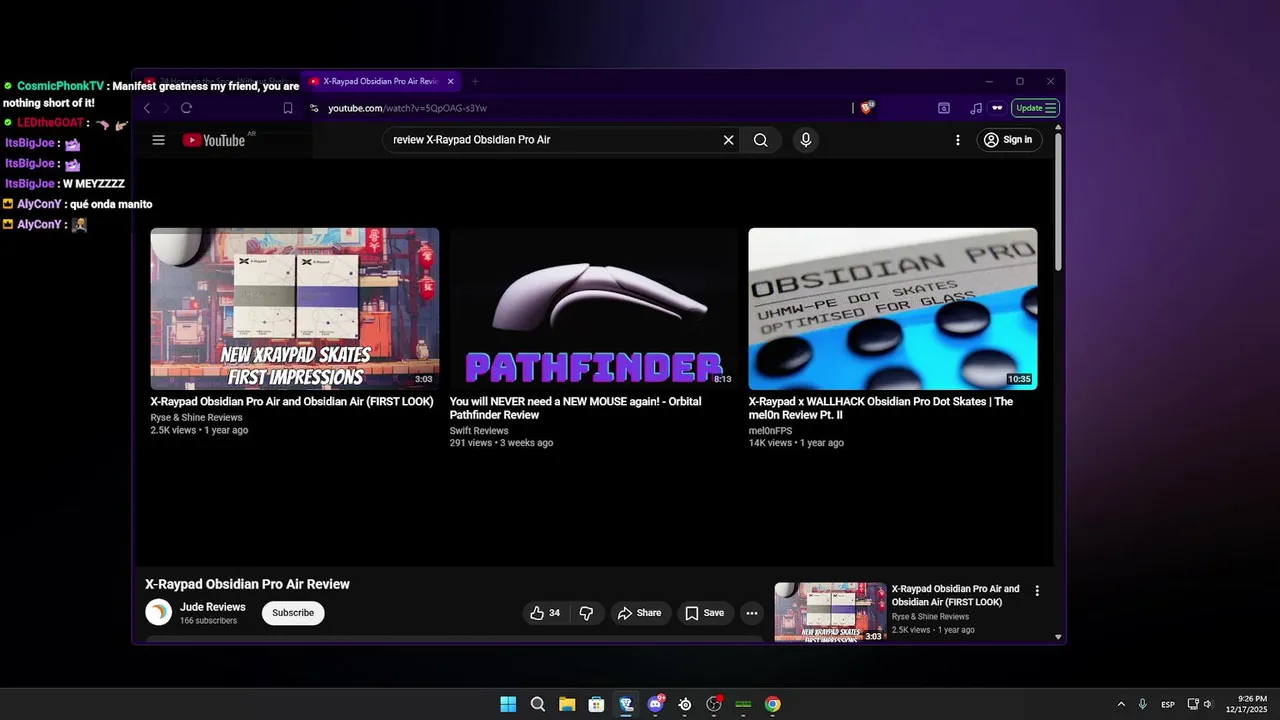Open browser sidebar panel icon
Viewport: 1280px width, 720px height.
[x=943, y=108]
